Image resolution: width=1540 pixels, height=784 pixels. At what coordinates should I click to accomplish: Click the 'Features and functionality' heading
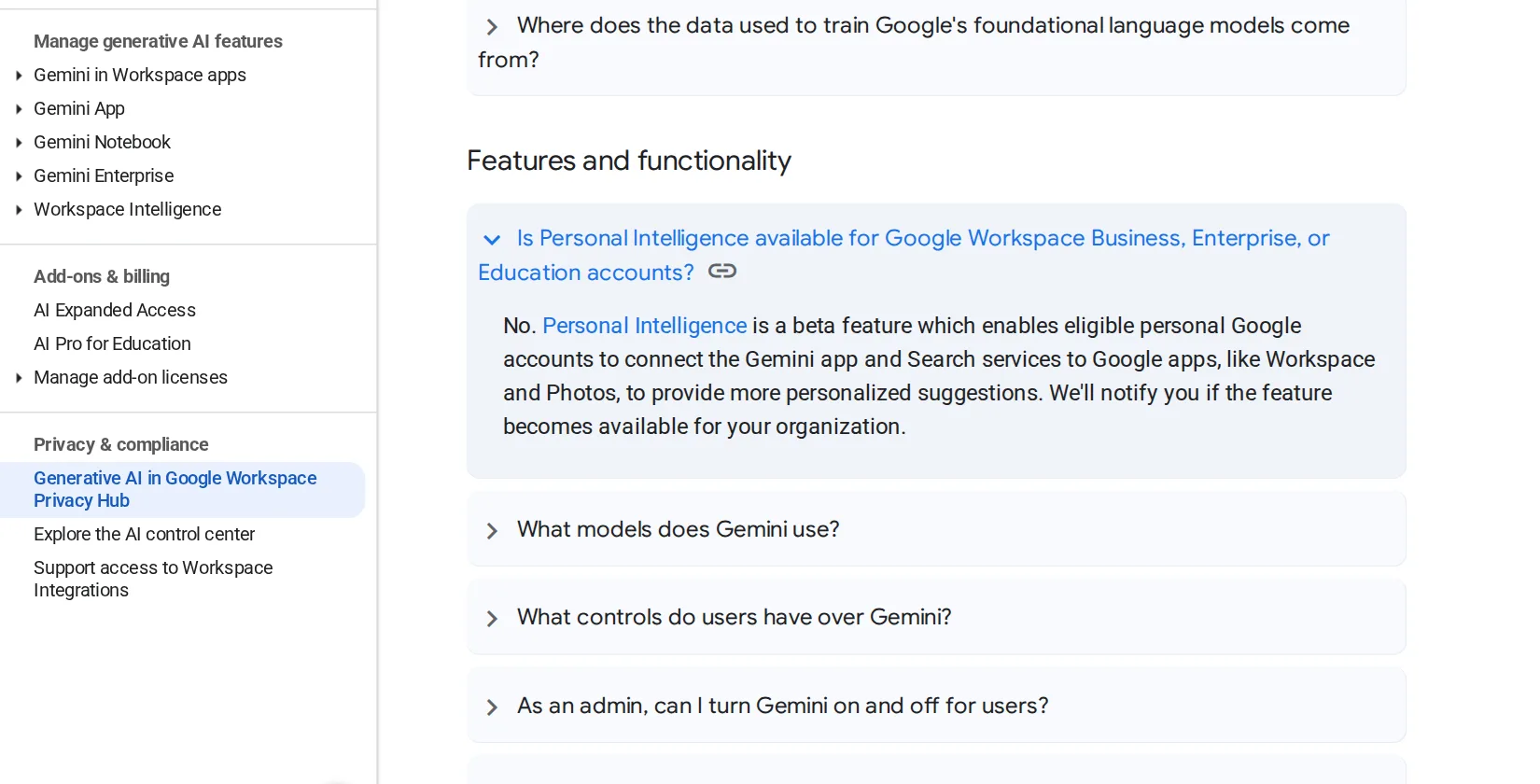click(x=629, y=161)
